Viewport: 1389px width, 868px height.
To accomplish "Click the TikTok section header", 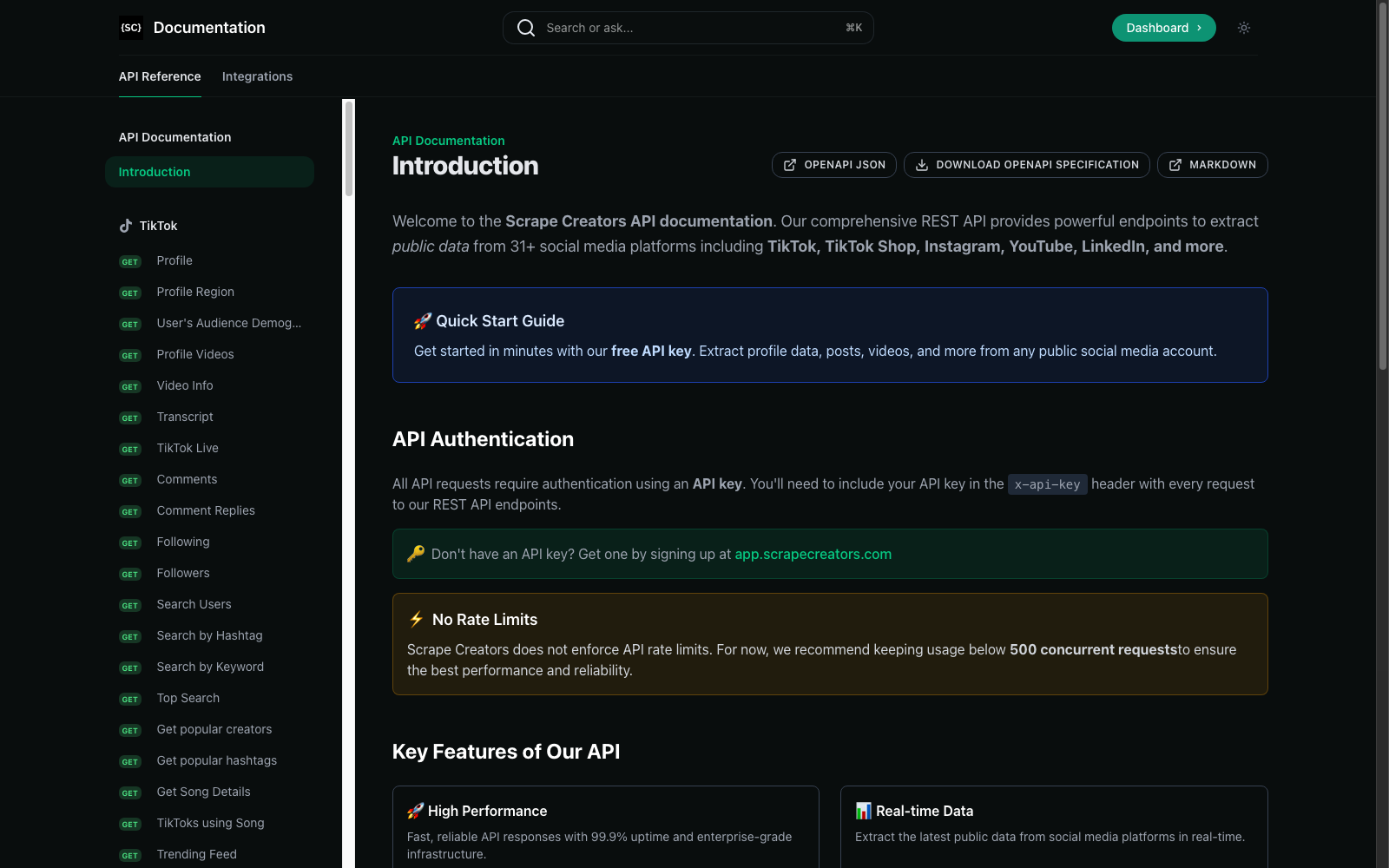I will click(x=148, y=226).
